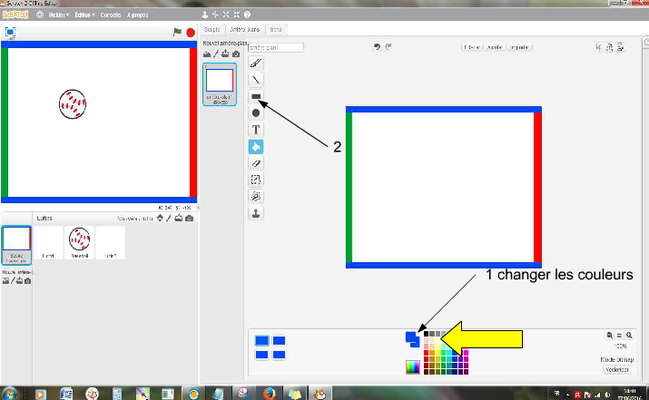Upload sprite from file icon
649x400 pixels.
click(x=178, y=218)
